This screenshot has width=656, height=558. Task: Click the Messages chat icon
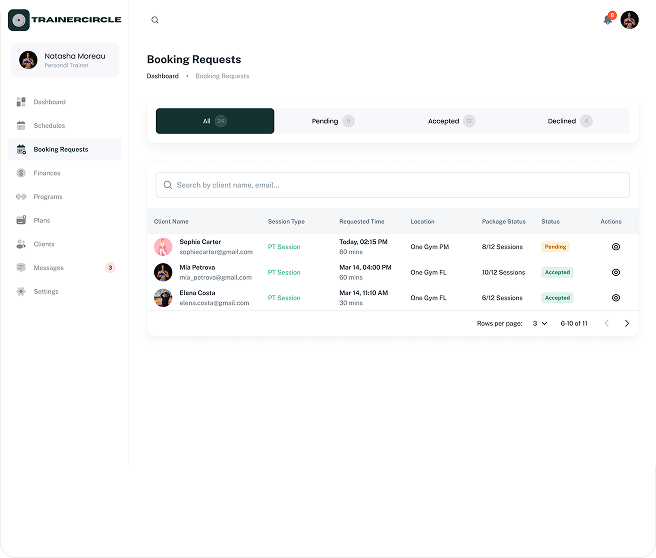click(x=21, y=268)
